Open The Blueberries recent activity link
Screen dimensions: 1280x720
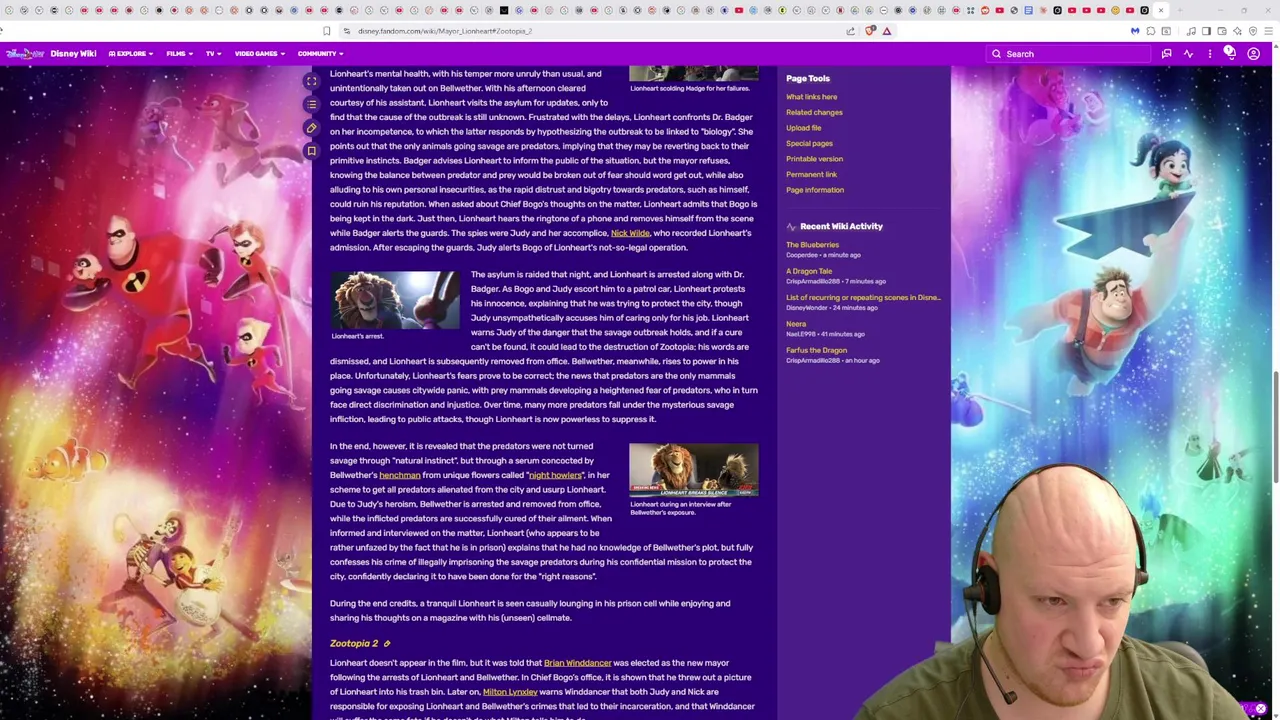812,245
